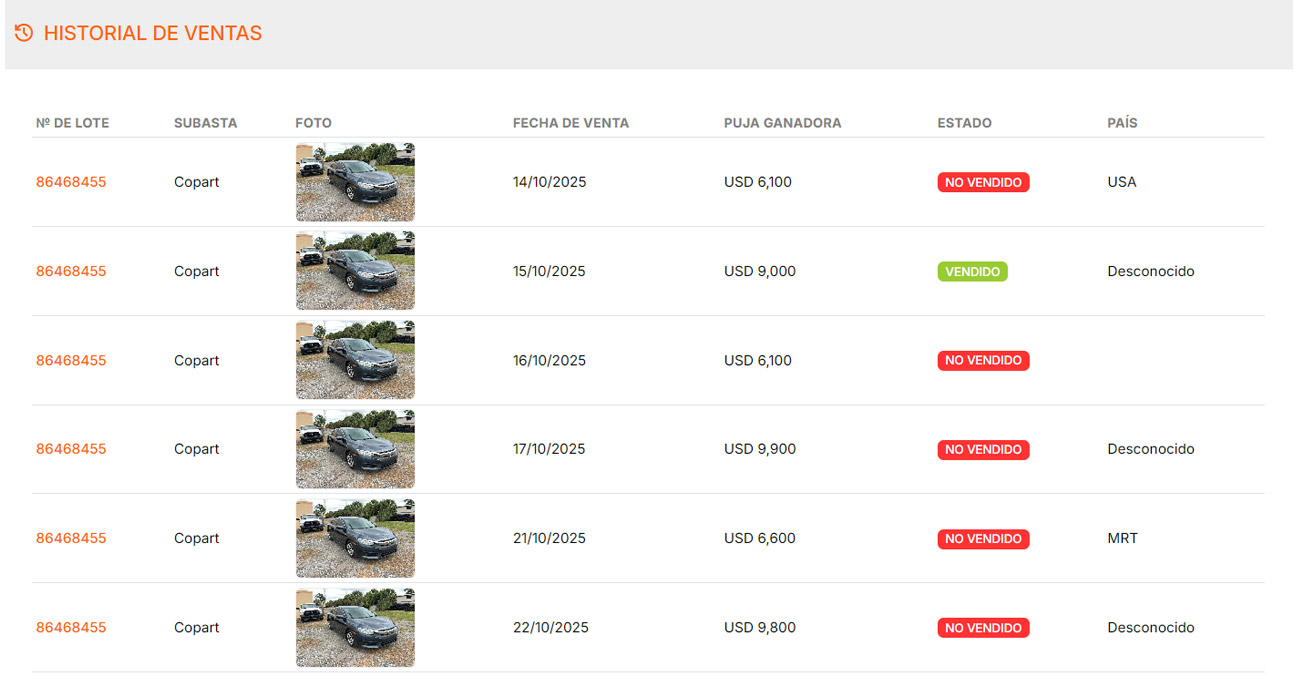Click the history clock icon beside Historial de Ventas
Viewport: 1300px width, 700px height.
(x=24, y=33)
